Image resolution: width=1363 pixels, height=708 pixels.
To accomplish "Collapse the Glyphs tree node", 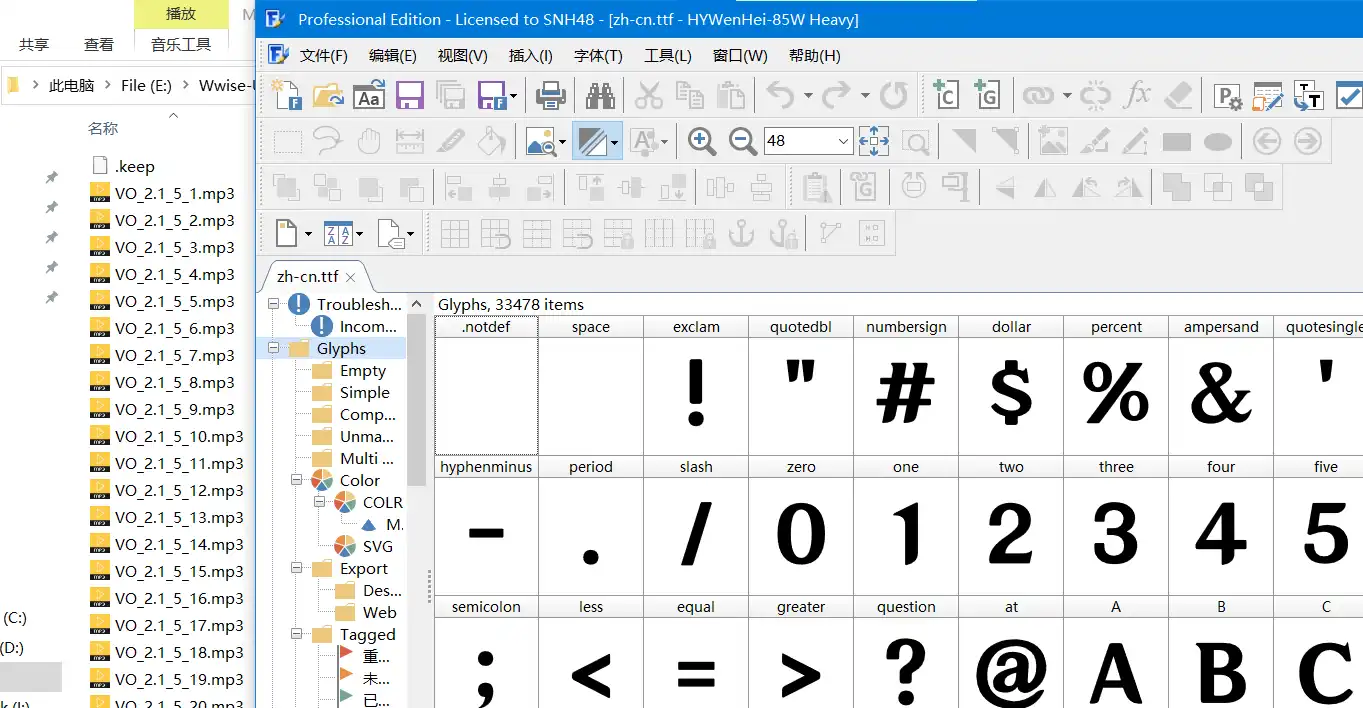I will tap(274, 349).
